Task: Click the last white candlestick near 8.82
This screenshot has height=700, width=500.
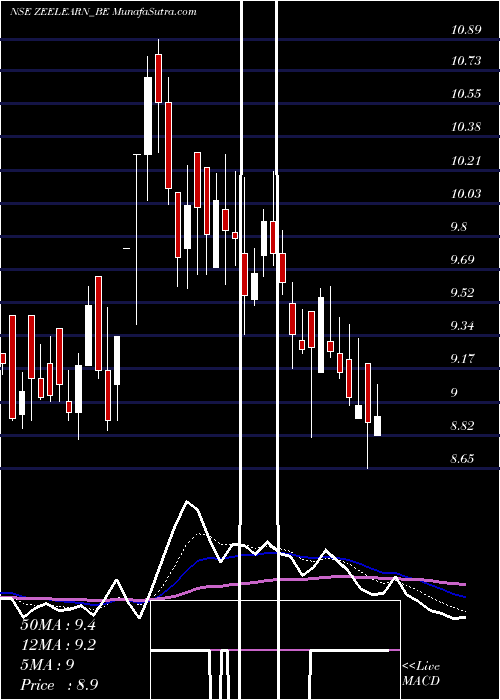Action: click(377, 426)
